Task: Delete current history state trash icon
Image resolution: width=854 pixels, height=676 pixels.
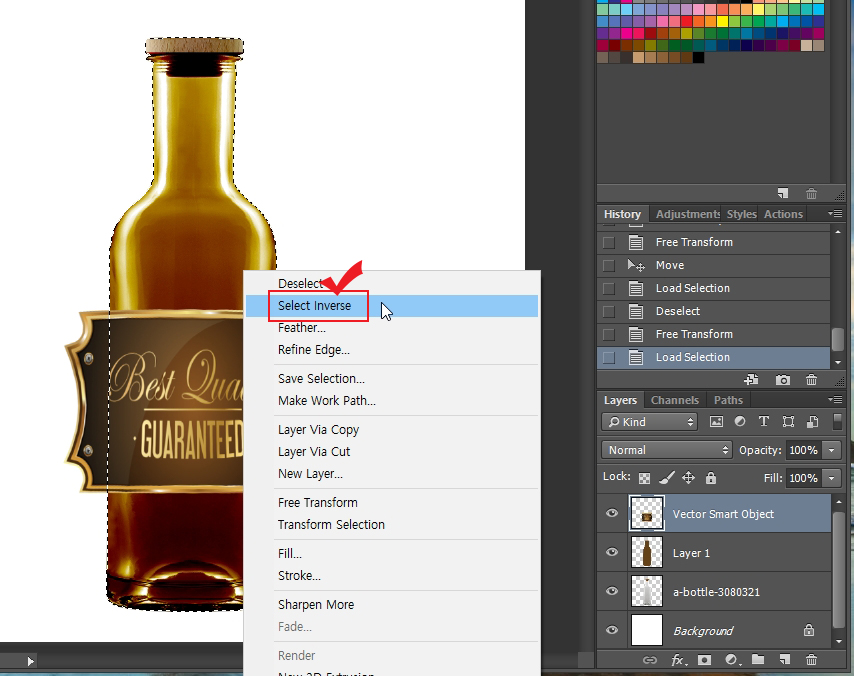Action: pos(811,380)
